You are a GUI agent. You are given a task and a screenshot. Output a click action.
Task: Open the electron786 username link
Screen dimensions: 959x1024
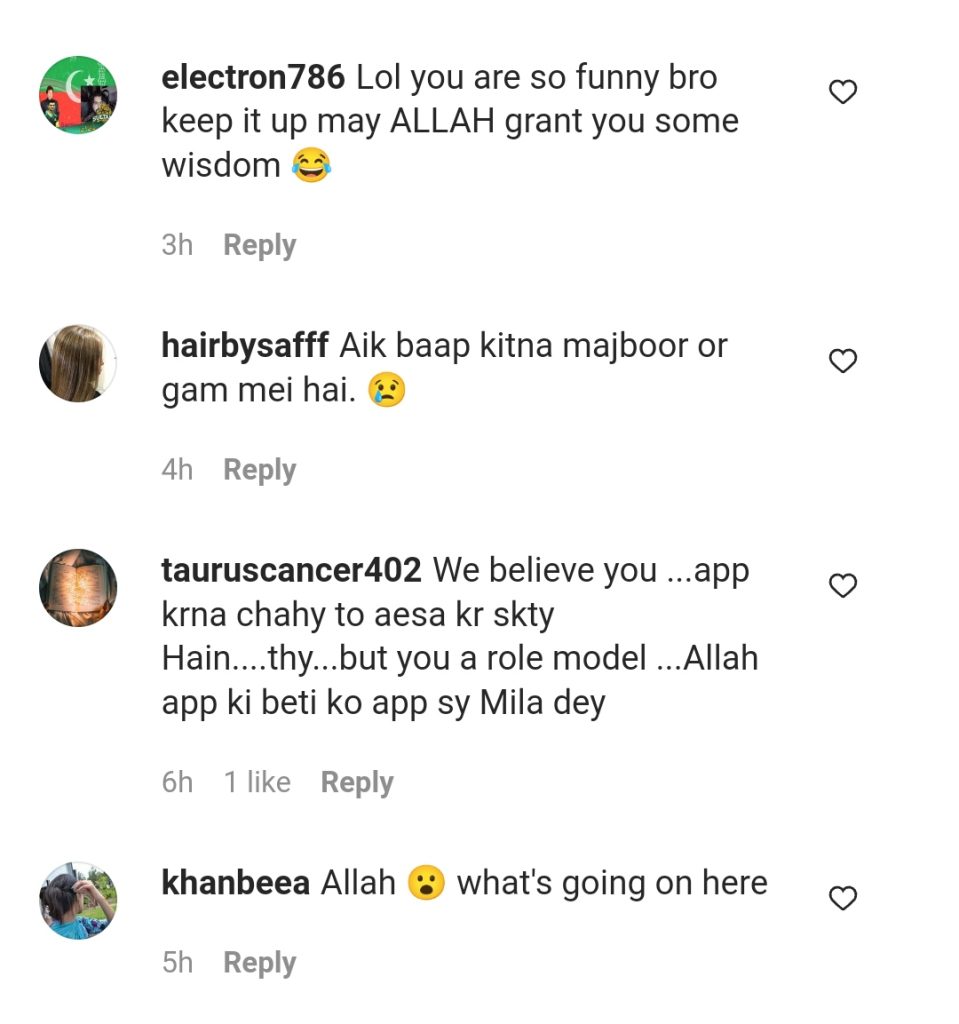pos(253,77)
